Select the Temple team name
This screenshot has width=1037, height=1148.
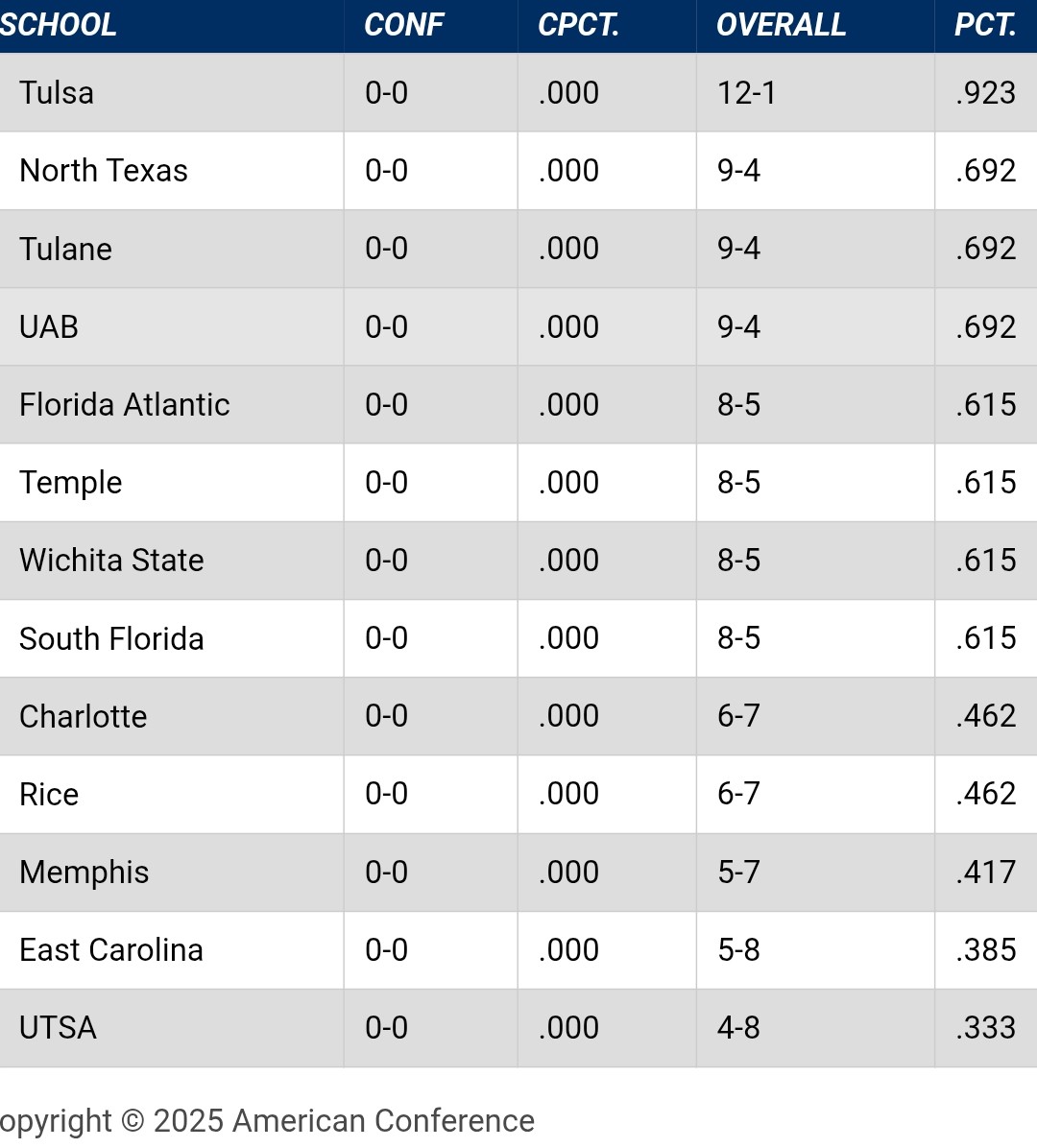(x=71, y=483)
